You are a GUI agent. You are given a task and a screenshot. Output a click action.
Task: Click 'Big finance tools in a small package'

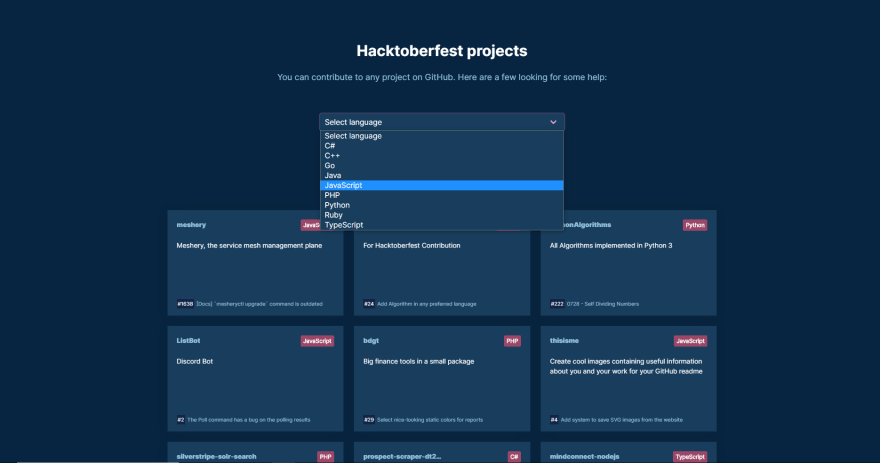419,361
